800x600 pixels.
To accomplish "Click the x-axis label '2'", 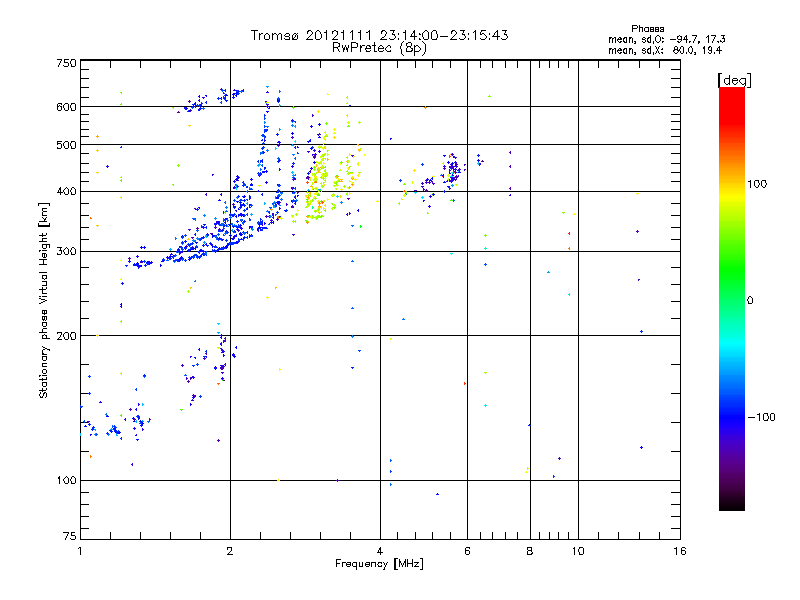I will click(x=230, y=551).
